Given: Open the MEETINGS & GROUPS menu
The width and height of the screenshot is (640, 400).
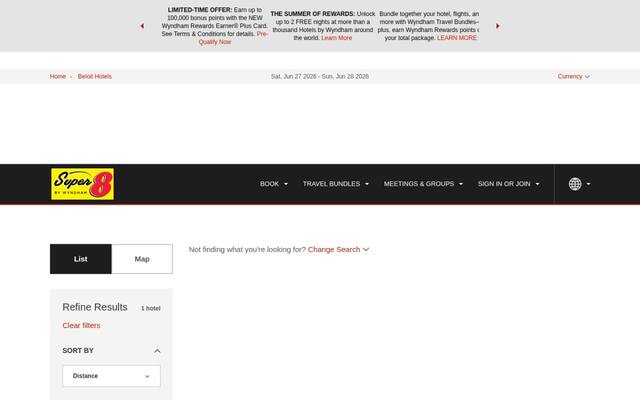Looking at the screenshot, I should tap(423, 184).
